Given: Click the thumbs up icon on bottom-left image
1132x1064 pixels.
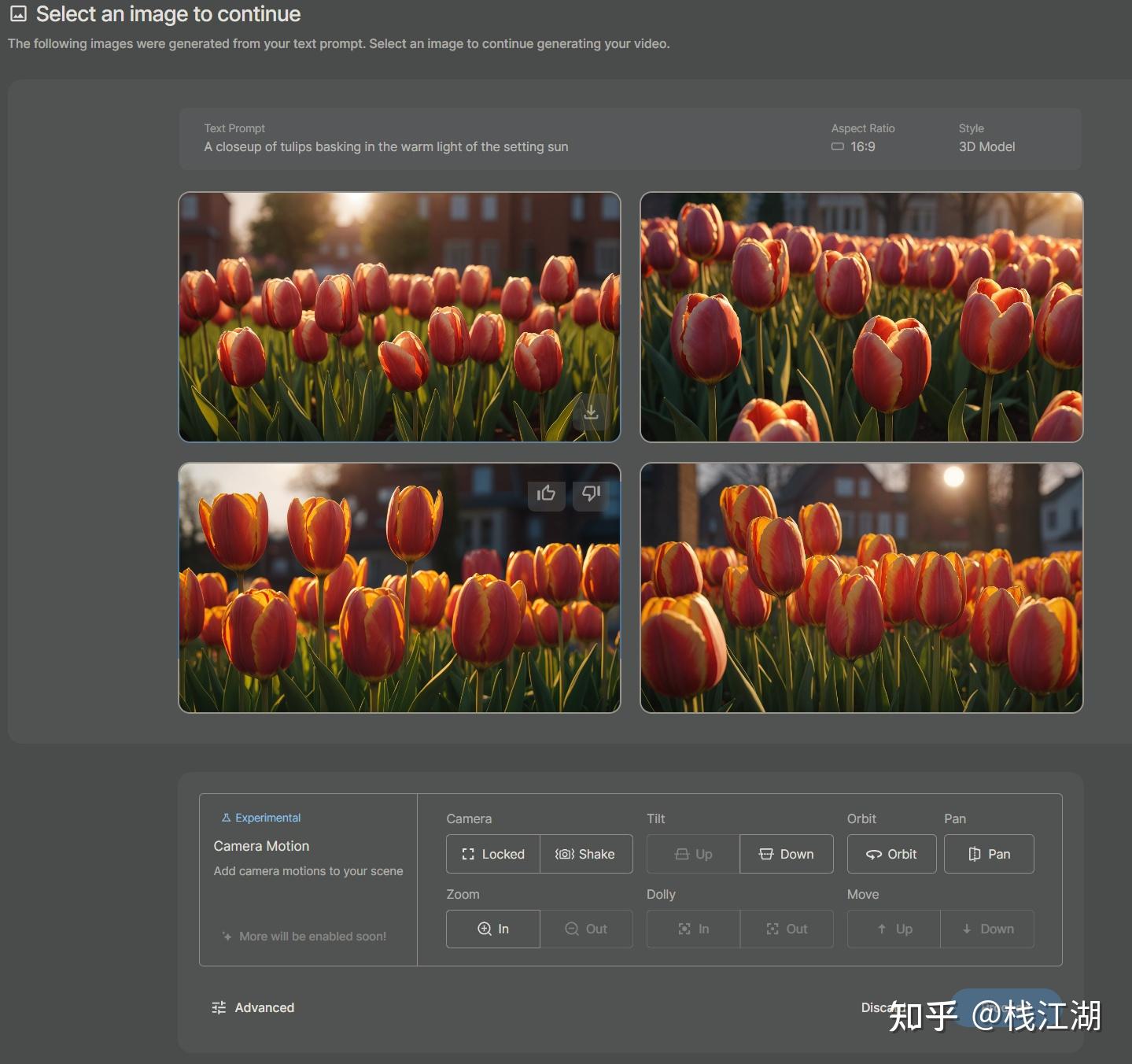Looking at the screenshot, I should point(546,493).
